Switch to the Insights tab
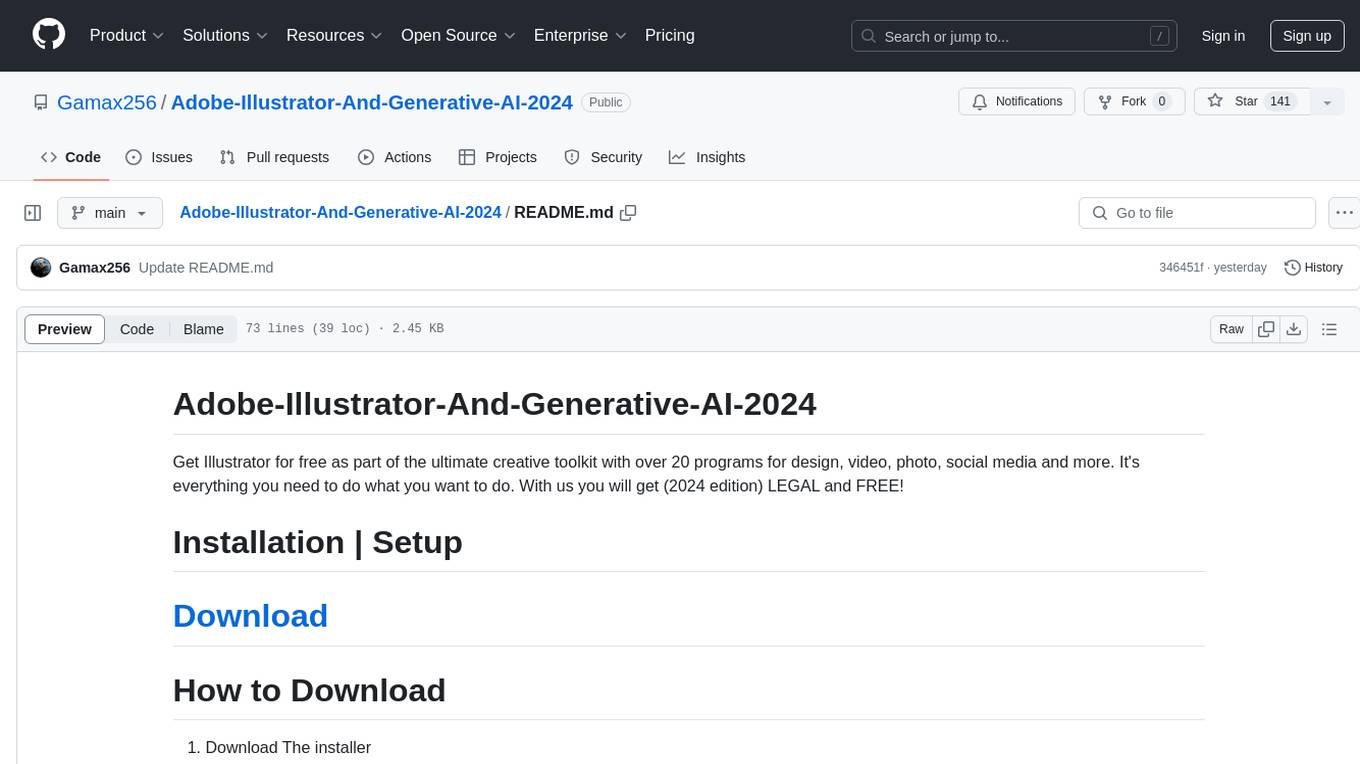 [707, 157]
